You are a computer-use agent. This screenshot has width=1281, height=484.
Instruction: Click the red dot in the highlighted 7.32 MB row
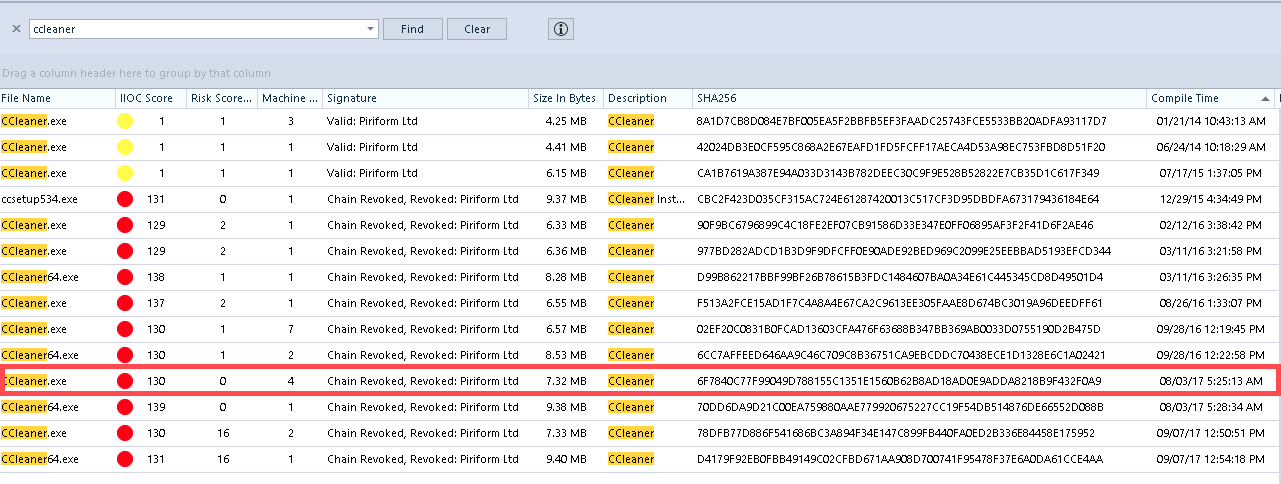[x=125, y=381]
